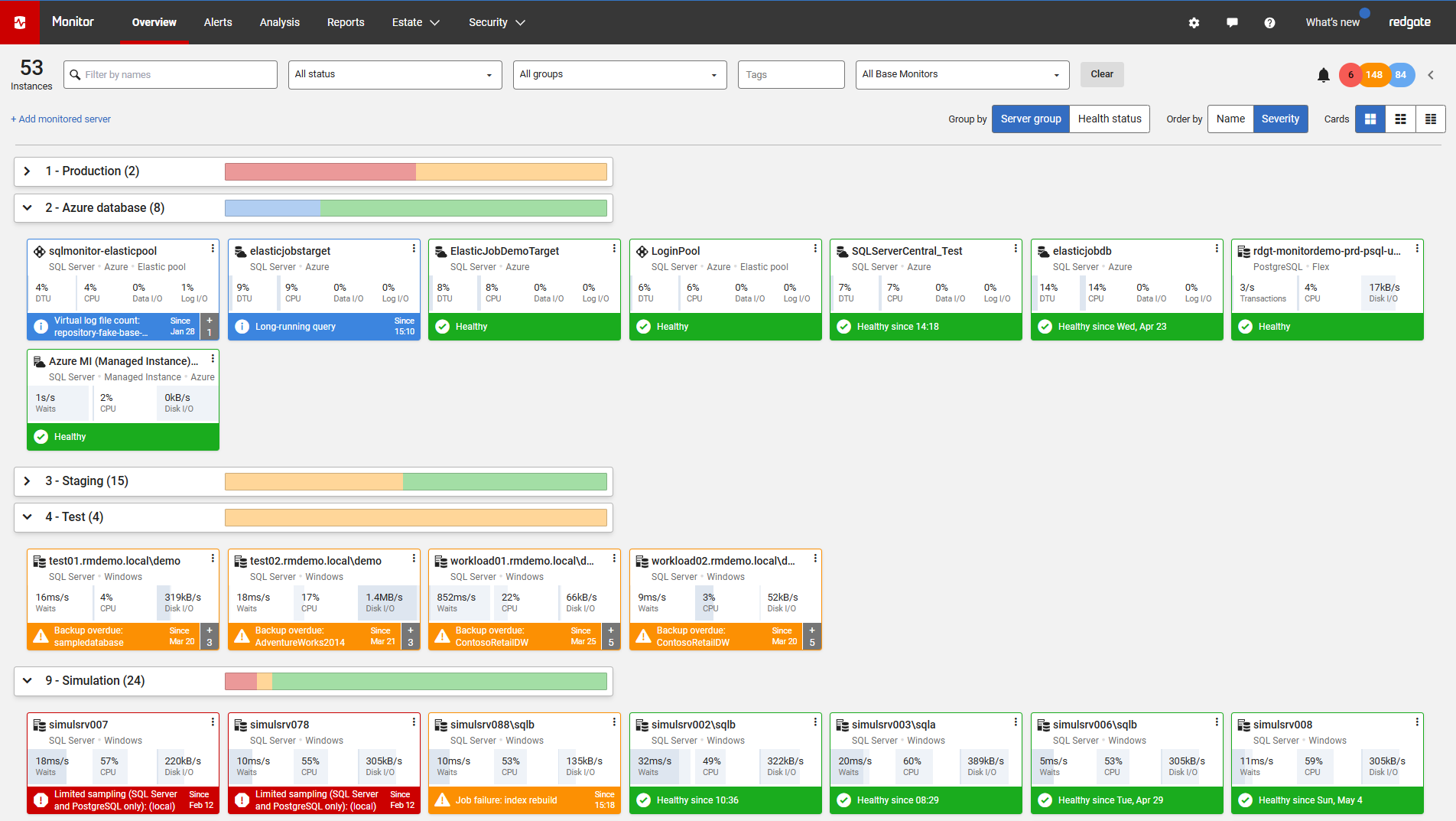Open the settings gear icon
The height and width of the screenshot is (821, 1456).
pyautogui.click(x=1194, y=23)
